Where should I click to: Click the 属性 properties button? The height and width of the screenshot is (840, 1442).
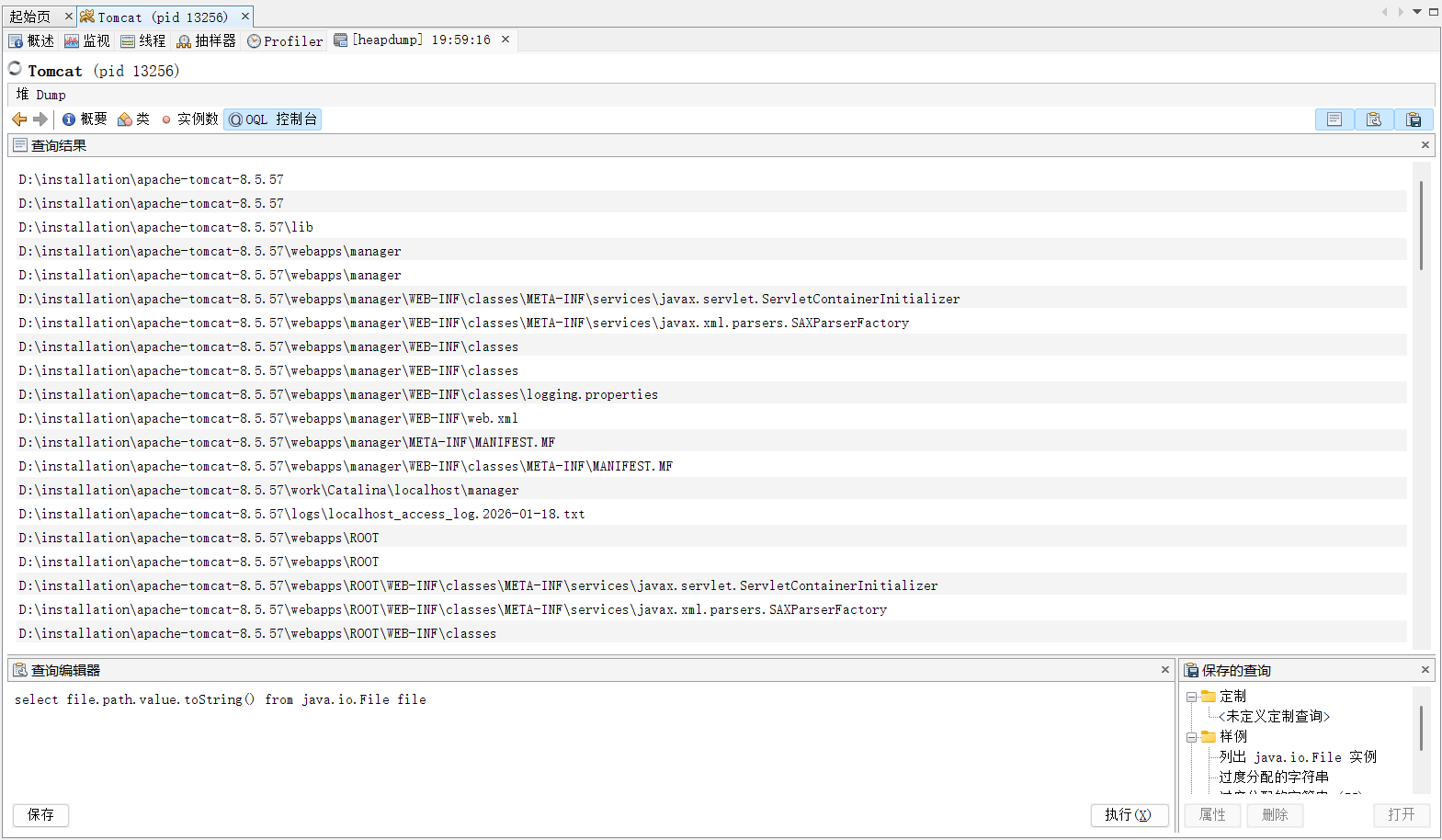[1212, 815]
